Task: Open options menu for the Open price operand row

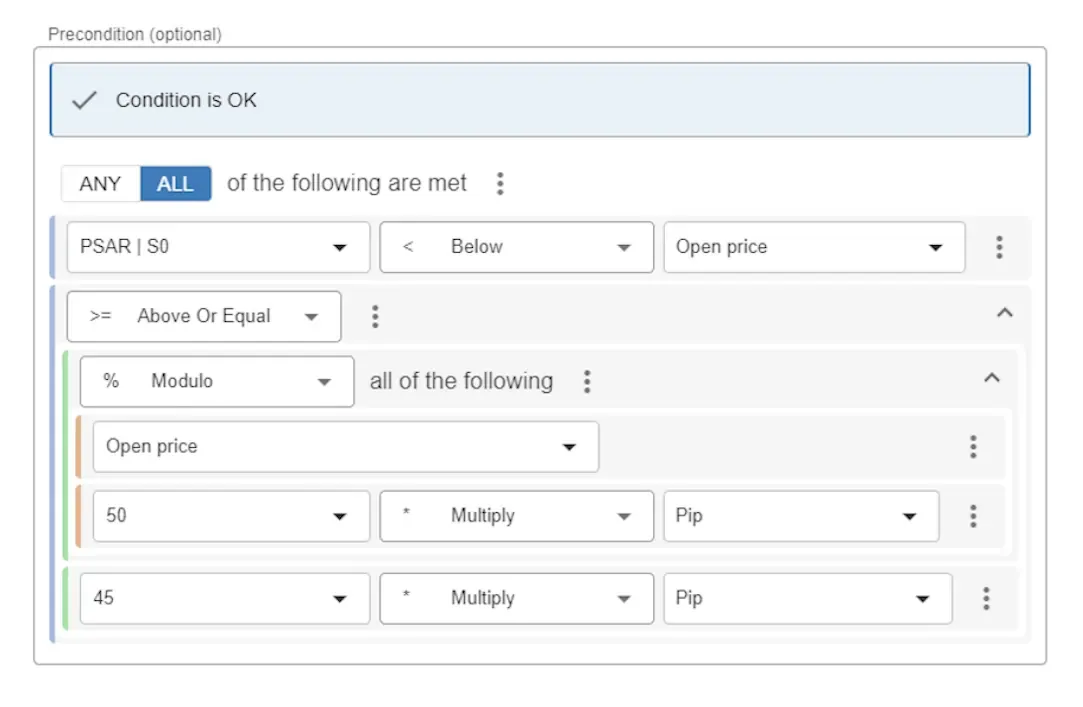Action: [972, 447]
